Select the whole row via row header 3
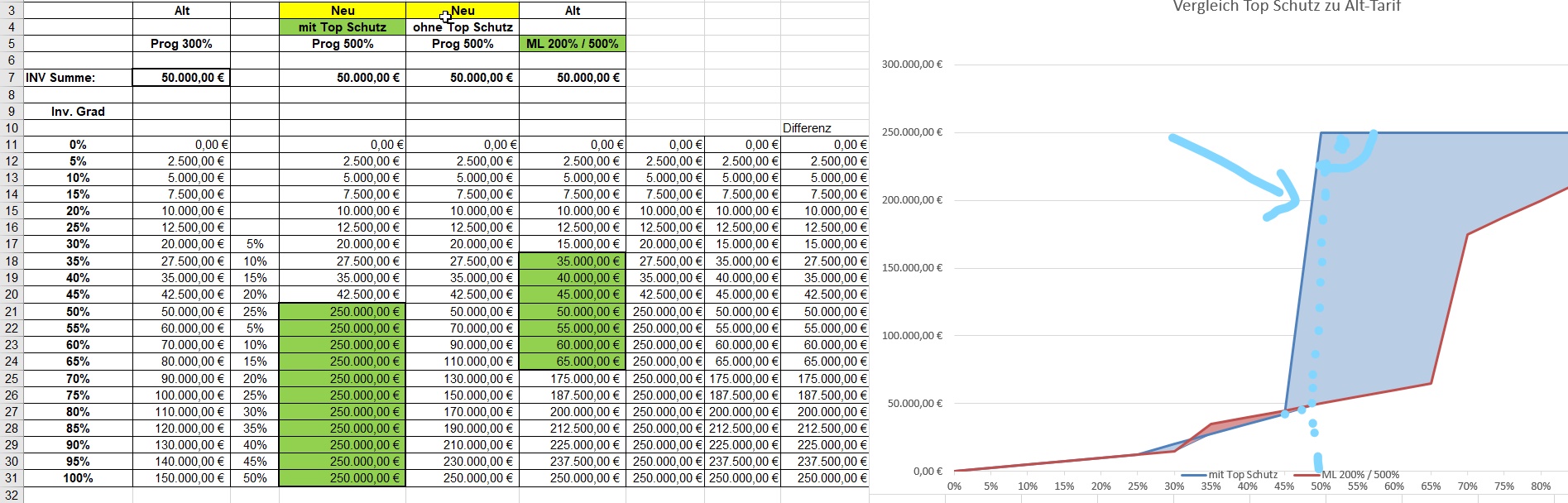The image size is (1568, 503). tap(12, 11)
